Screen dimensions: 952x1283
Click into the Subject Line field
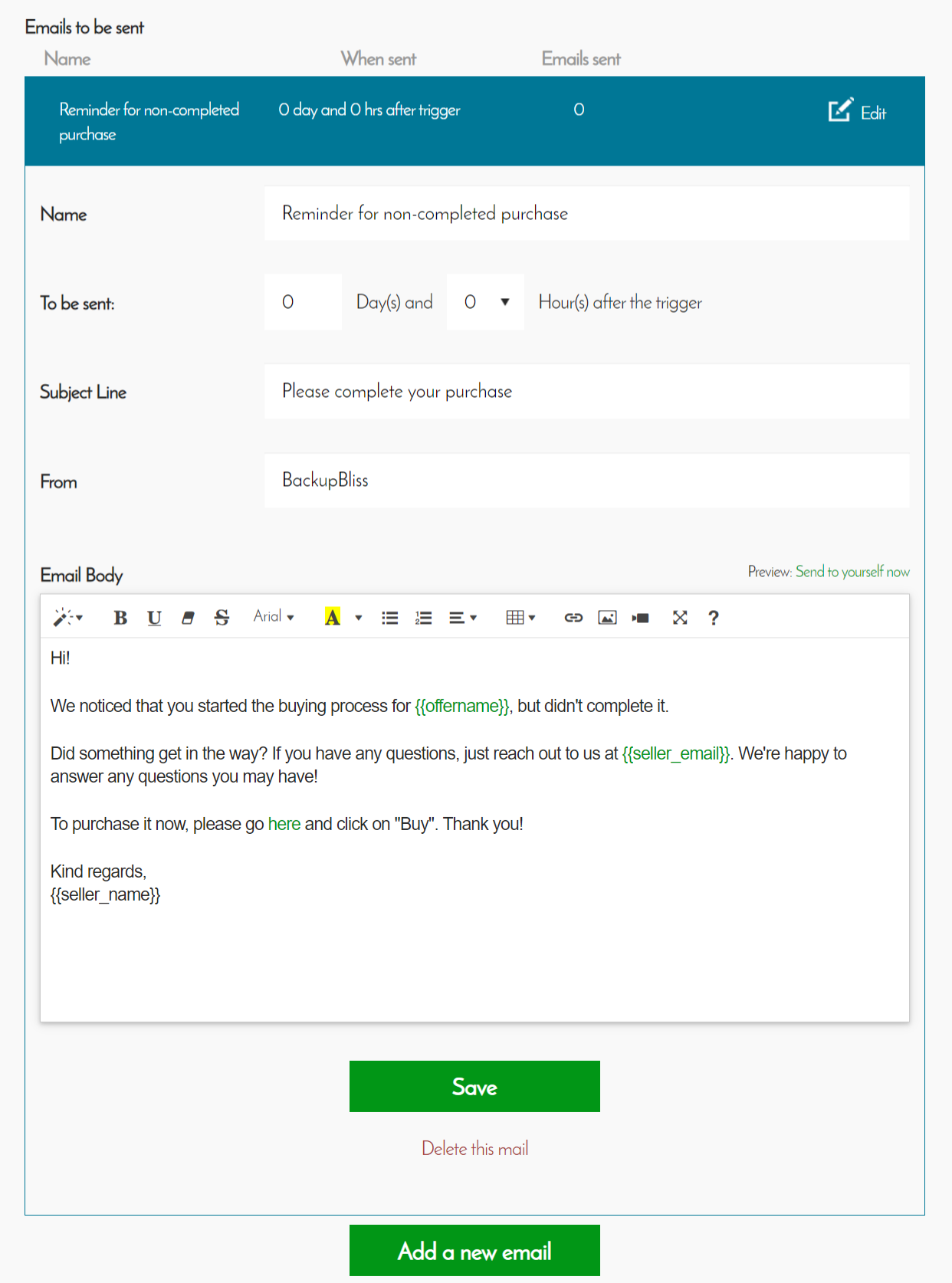(x=586, y=392)
